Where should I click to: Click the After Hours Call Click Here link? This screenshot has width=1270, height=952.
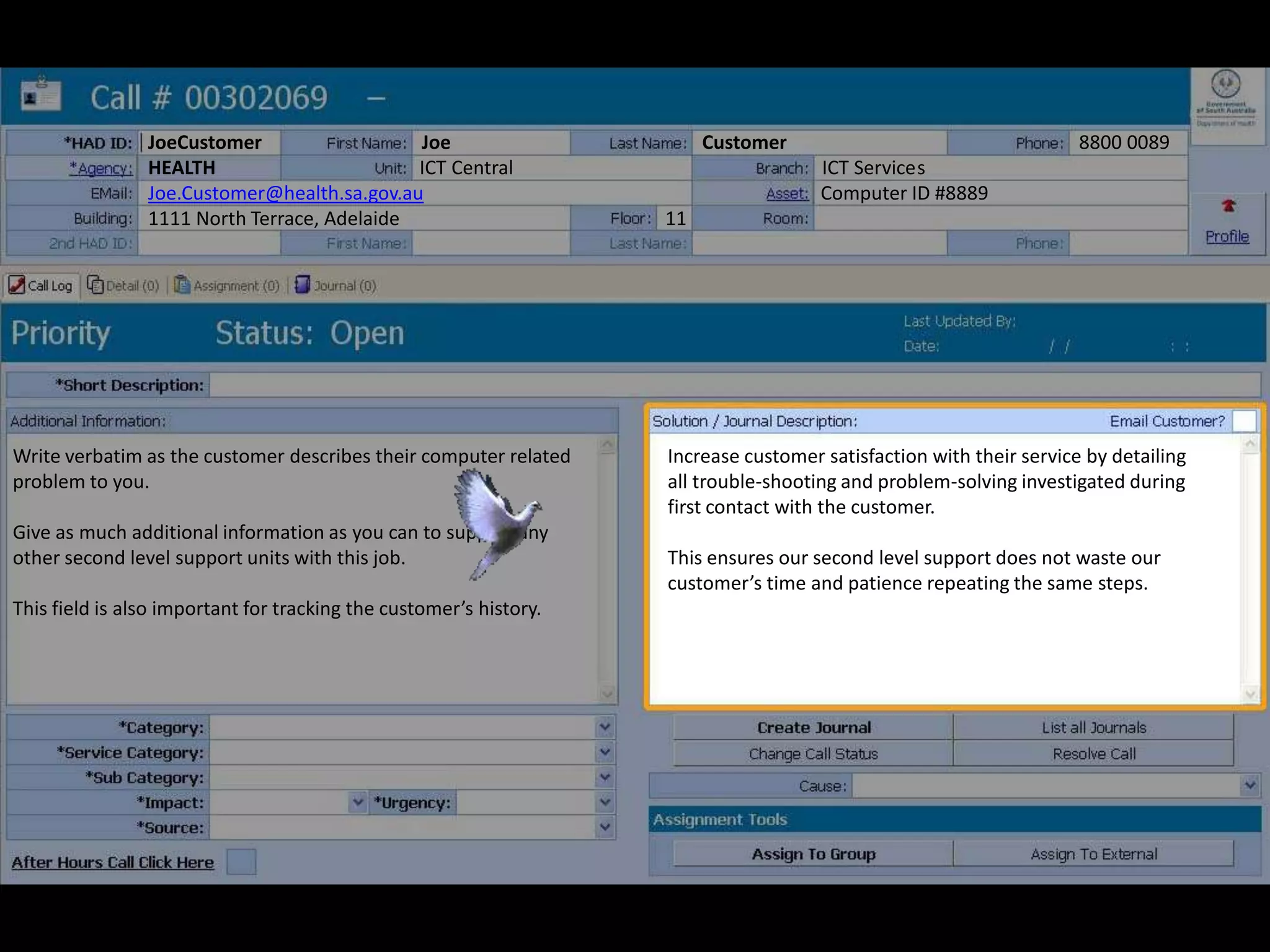[x=113, y=862]
